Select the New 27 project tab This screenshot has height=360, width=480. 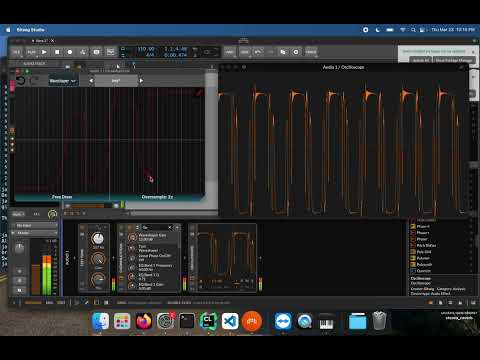[x=42, y=41]
